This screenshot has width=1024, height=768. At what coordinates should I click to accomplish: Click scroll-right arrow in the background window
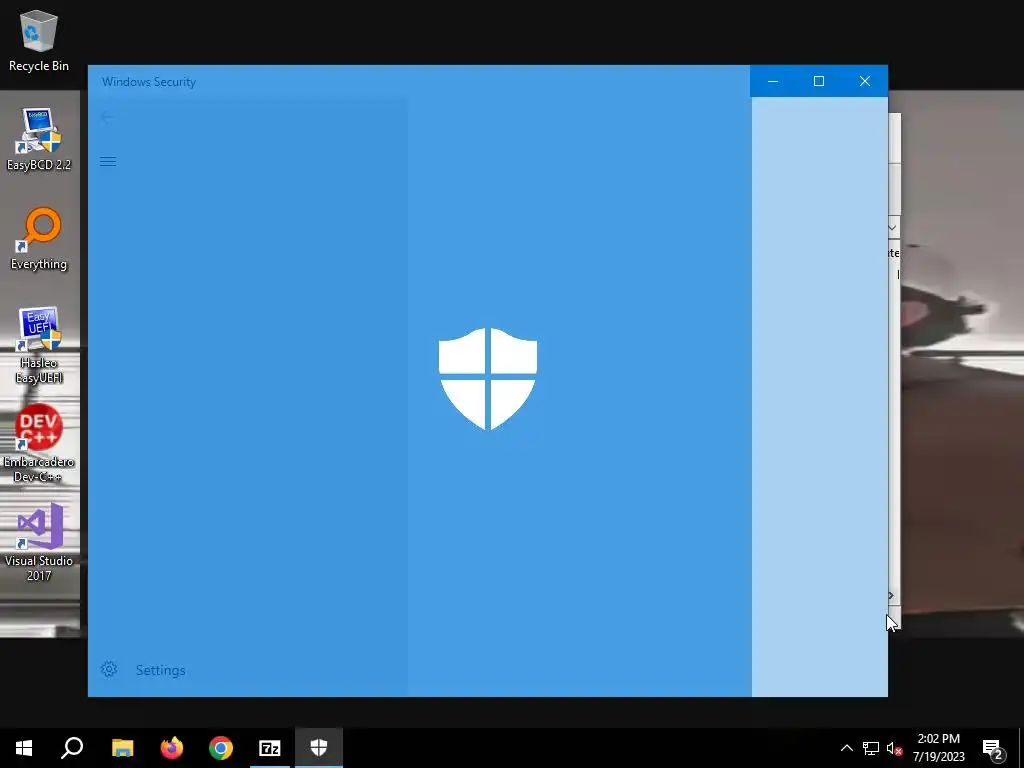click(x=891, y=595)
